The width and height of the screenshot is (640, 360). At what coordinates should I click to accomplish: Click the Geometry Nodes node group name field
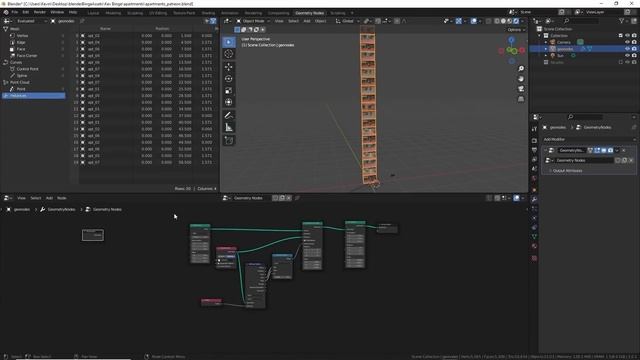[x=583, y=160]
